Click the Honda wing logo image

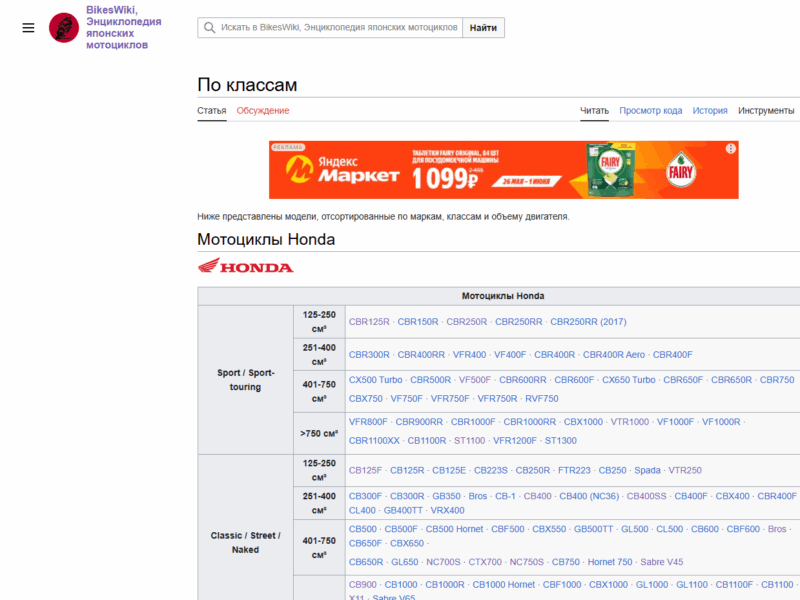pos(245,265)
